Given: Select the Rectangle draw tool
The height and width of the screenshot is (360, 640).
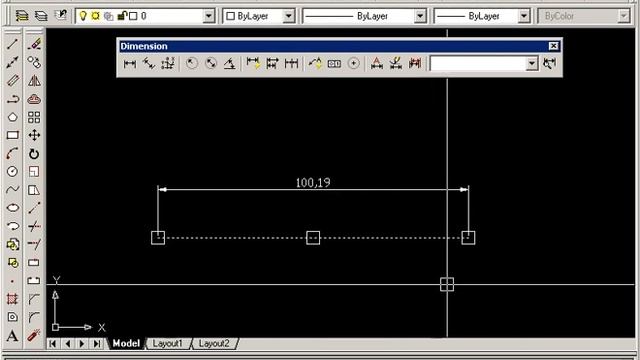Looking at the screenshot, I should pyautogui.click(x=13, y=135).
